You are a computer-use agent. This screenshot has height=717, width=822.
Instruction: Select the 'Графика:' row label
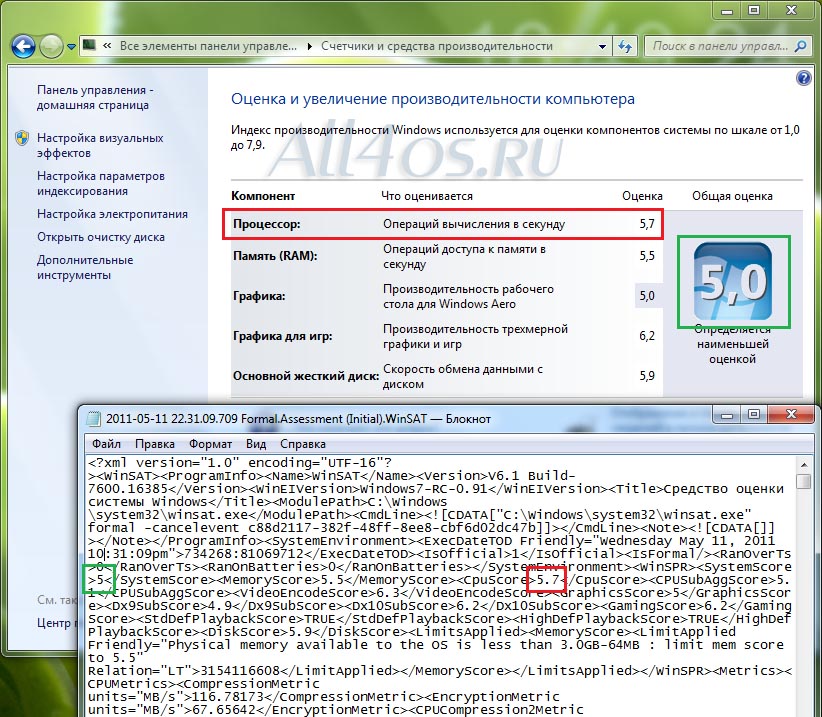click(259, 296)
